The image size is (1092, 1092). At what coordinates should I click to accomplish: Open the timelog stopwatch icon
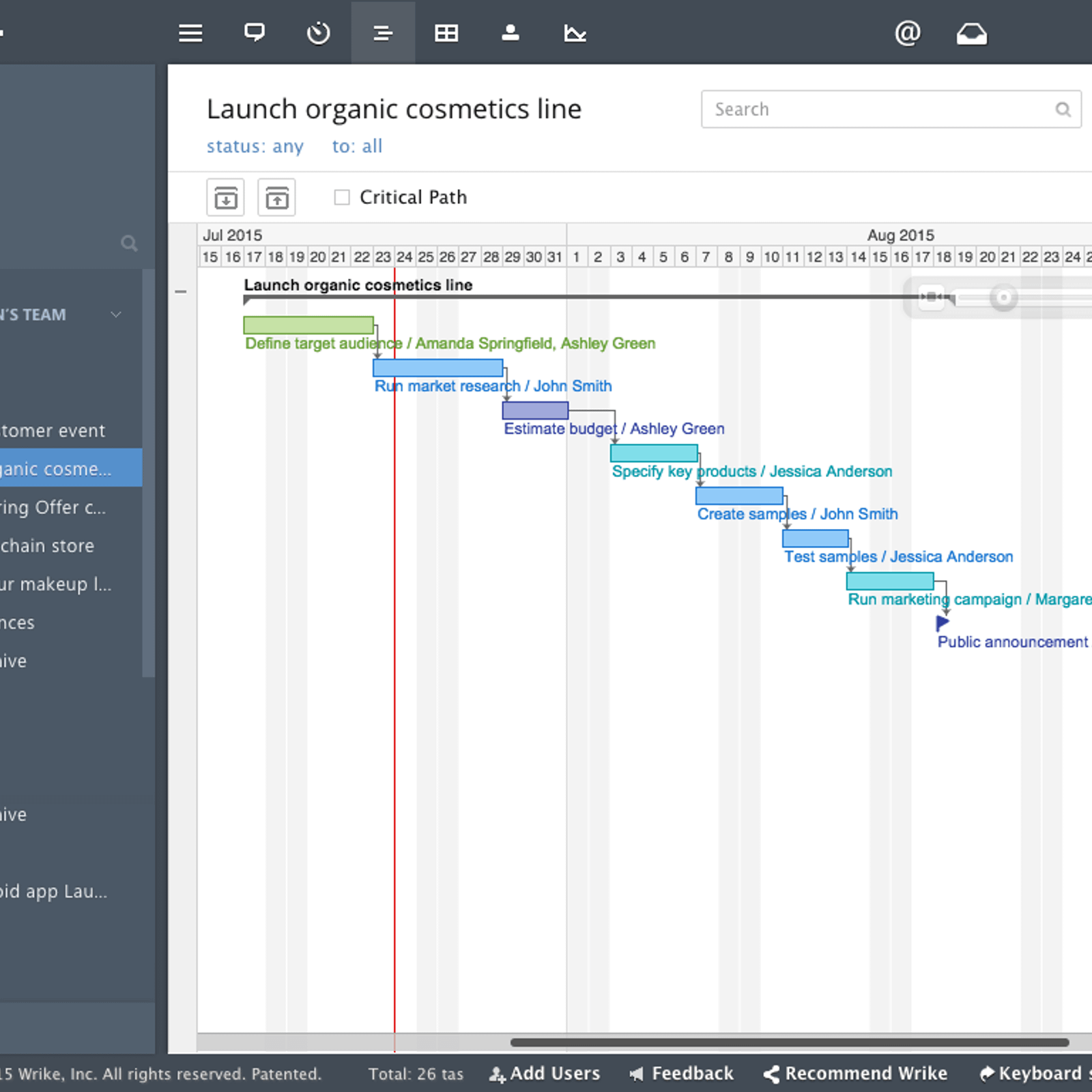pyautogui.click(x=318, y=33)
